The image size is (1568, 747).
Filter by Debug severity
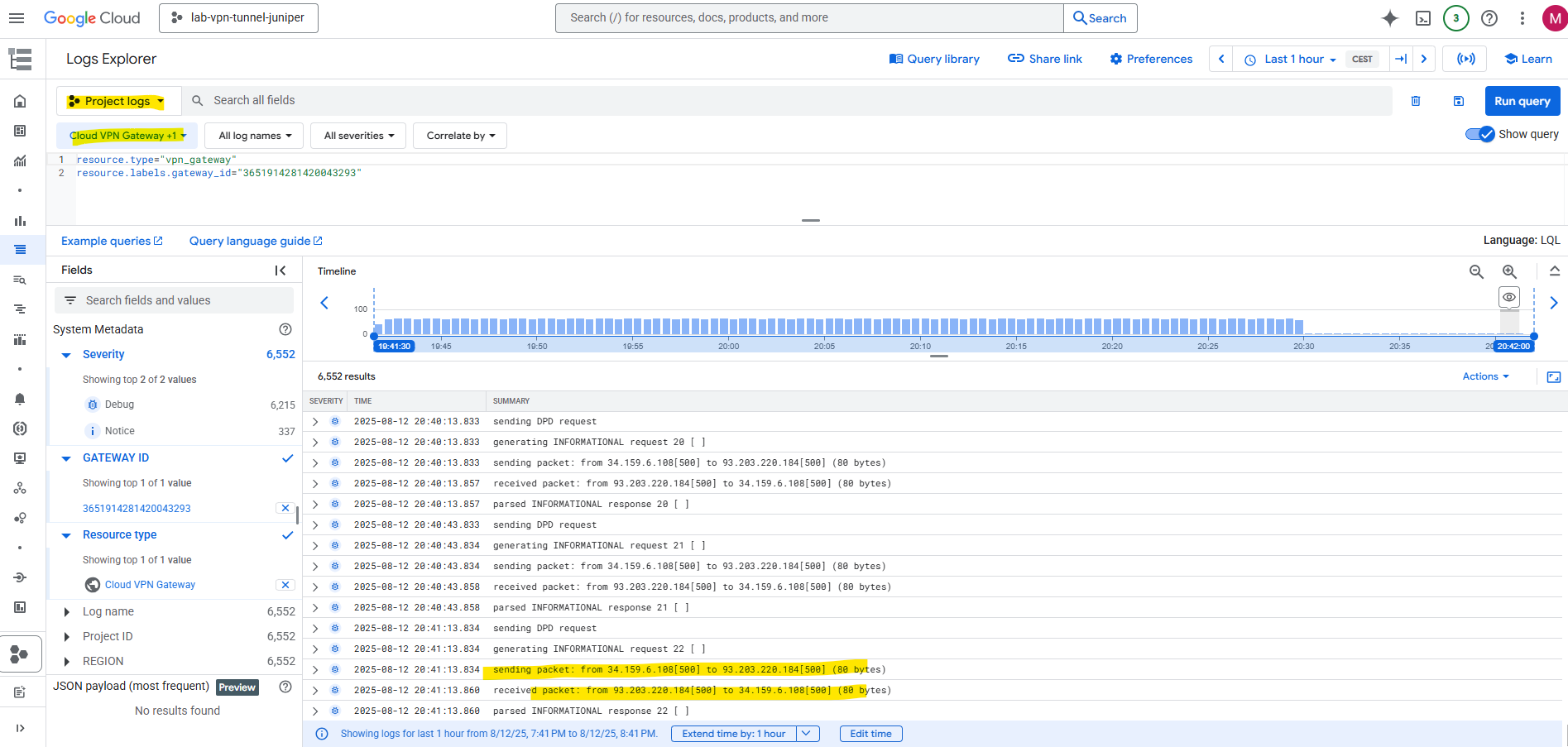(x=119, y=405)
